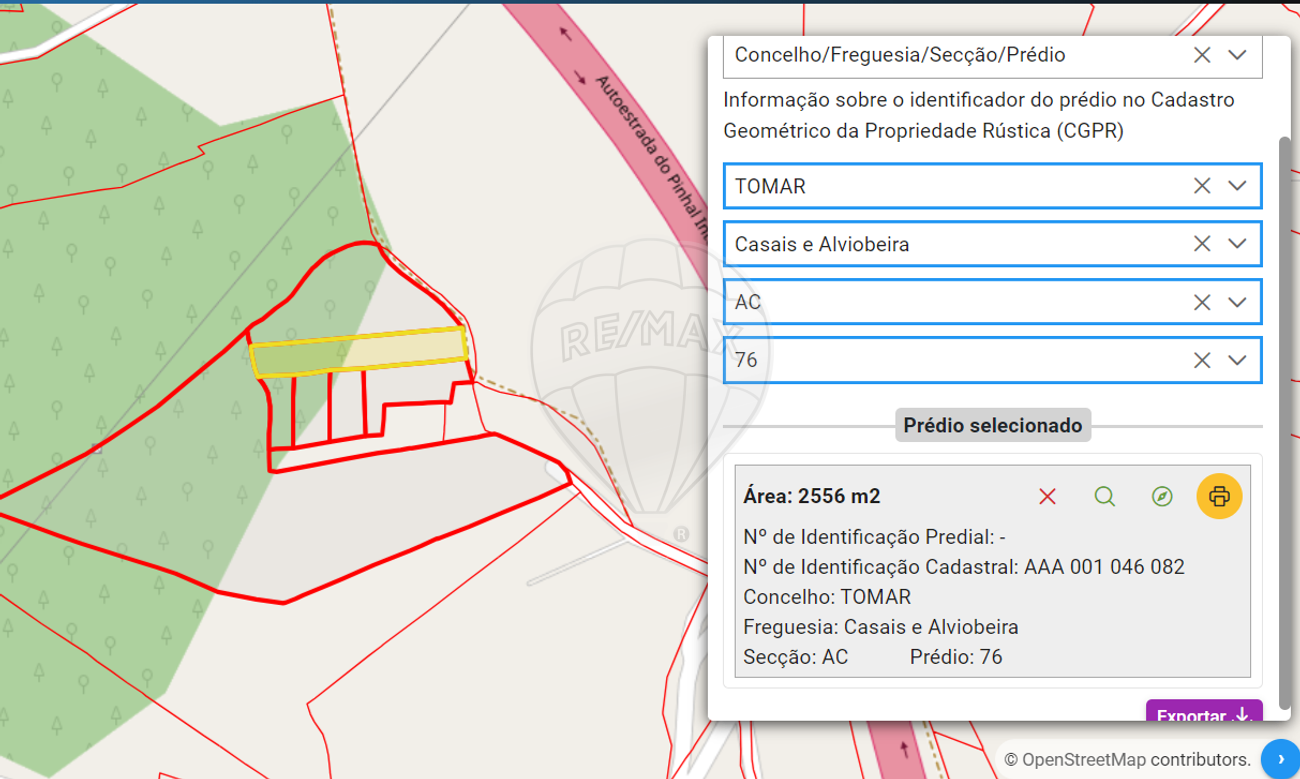Click the 'Concelho: TOMAR' text
The image size is (1300, 779).
(827, 597)
